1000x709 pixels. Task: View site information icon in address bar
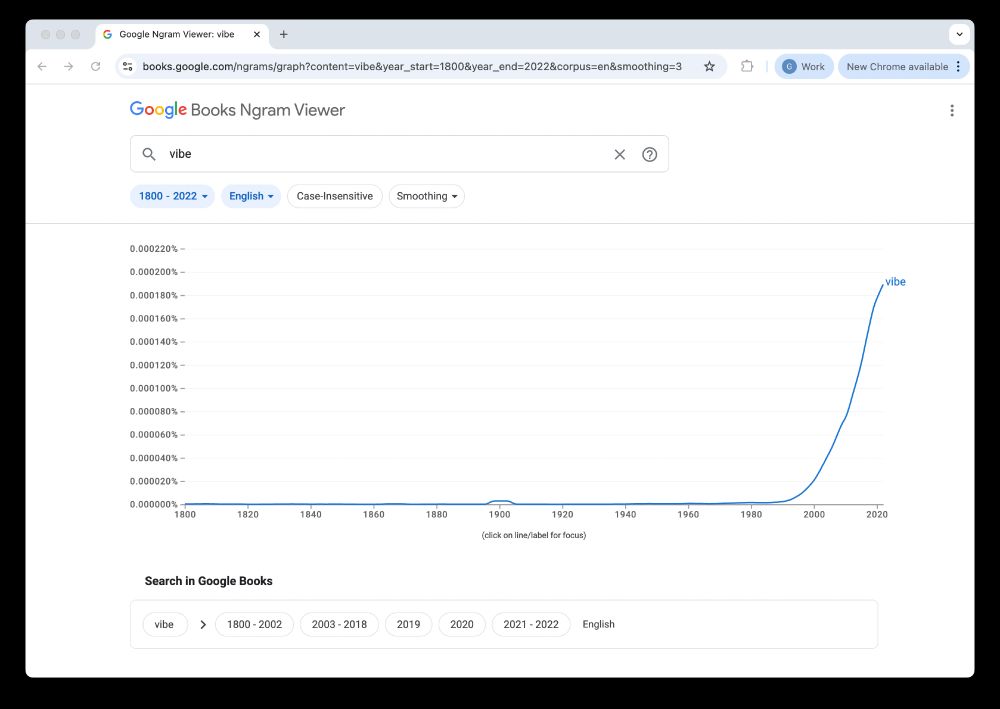click(127, 66)
